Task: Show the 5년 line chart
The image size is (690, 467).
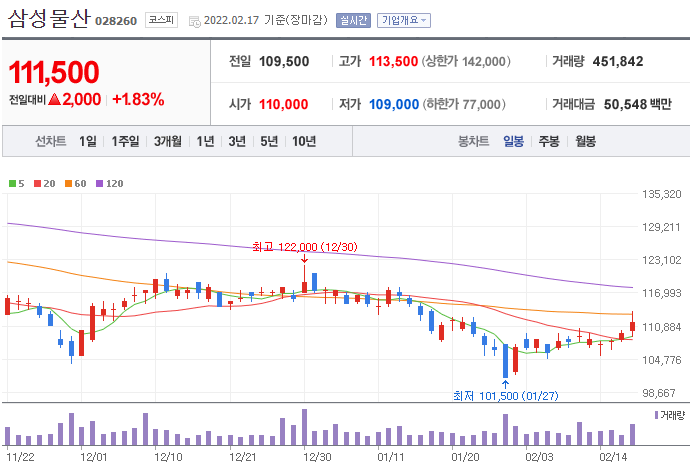Action: coord(269,141)
